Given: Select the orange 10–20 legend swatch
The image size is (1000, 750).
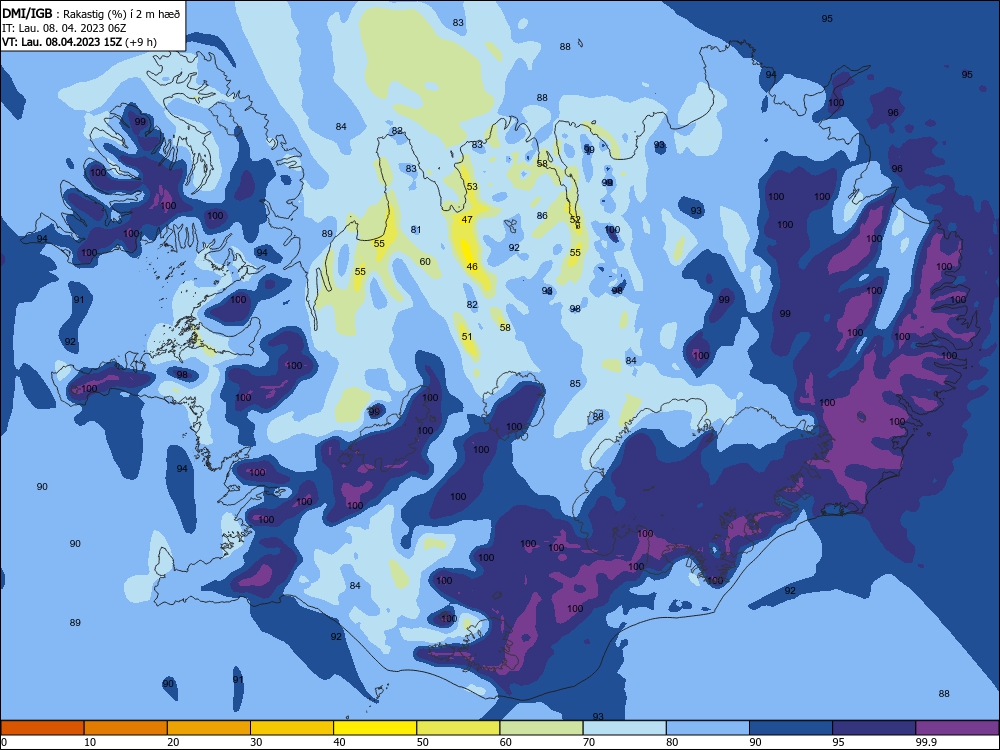Looking at the screenshot, I should click(x=126, y=728).
